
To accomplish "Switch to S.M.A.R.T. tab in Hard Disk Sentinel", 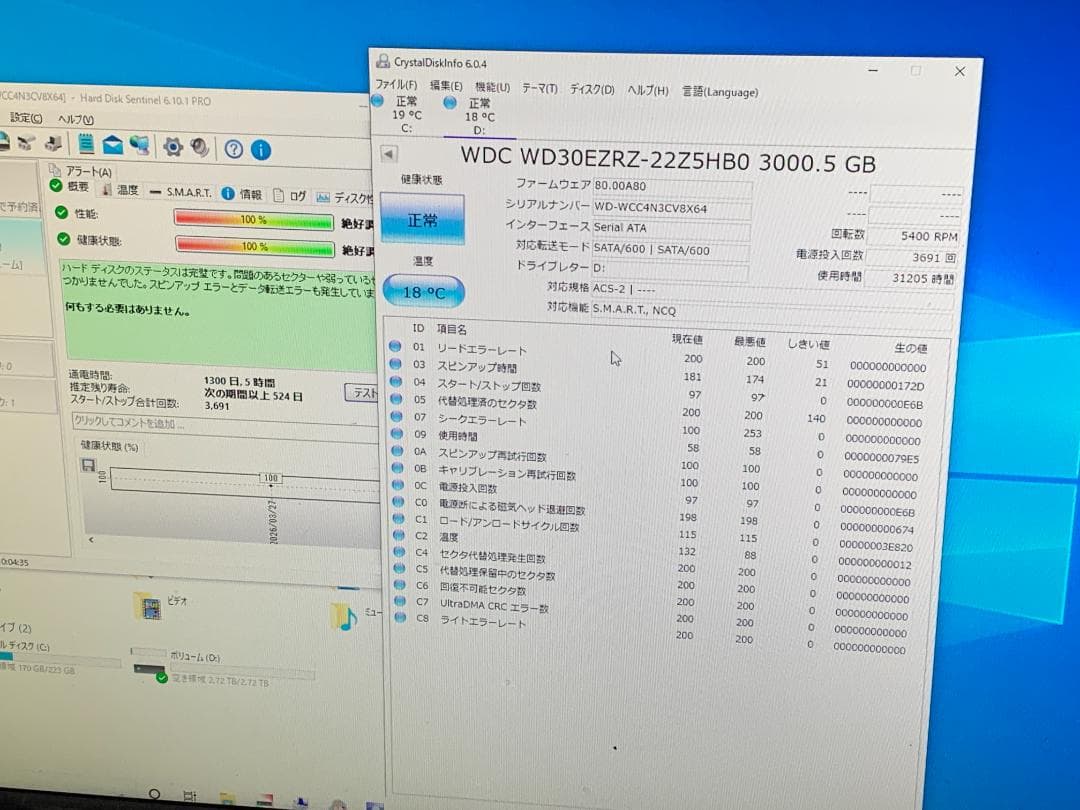I will (x=180, y=192).
